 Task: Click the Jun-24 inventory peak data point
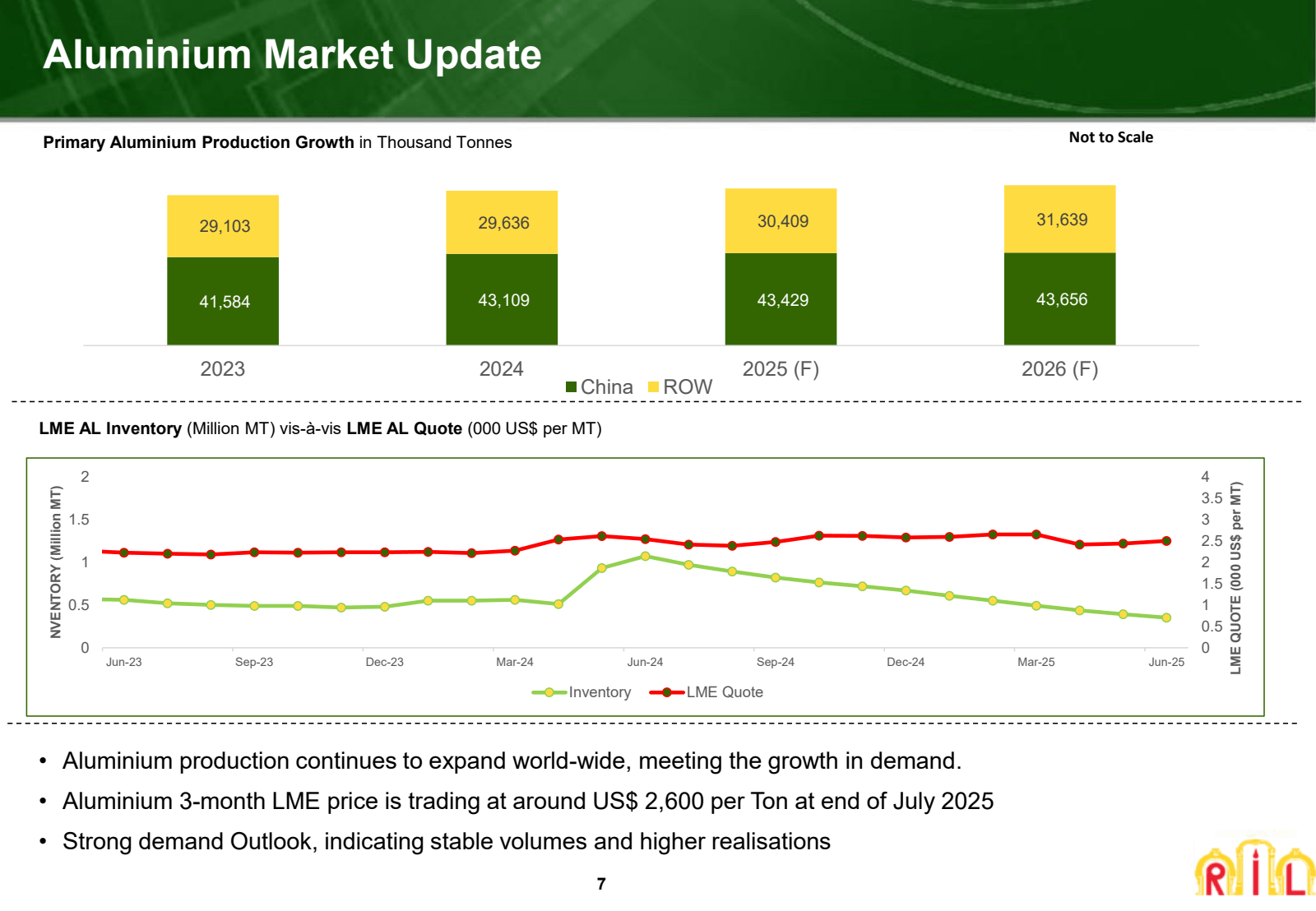tap(645, 557)
